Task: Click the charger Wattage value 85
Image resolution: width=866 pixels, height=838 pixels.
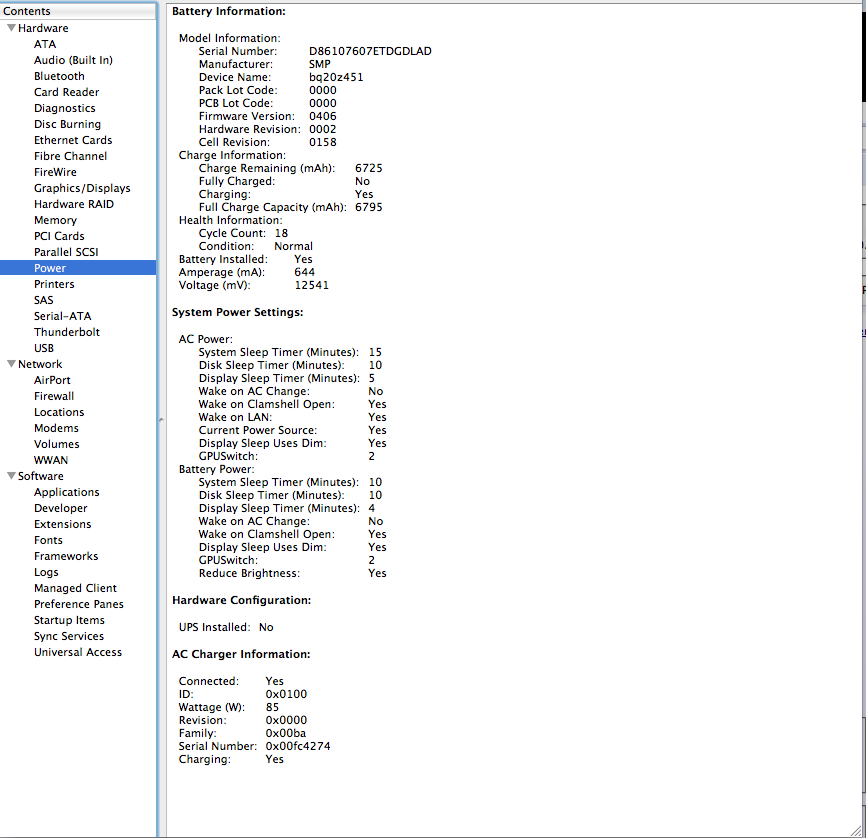Action: (x=272, y=708)
